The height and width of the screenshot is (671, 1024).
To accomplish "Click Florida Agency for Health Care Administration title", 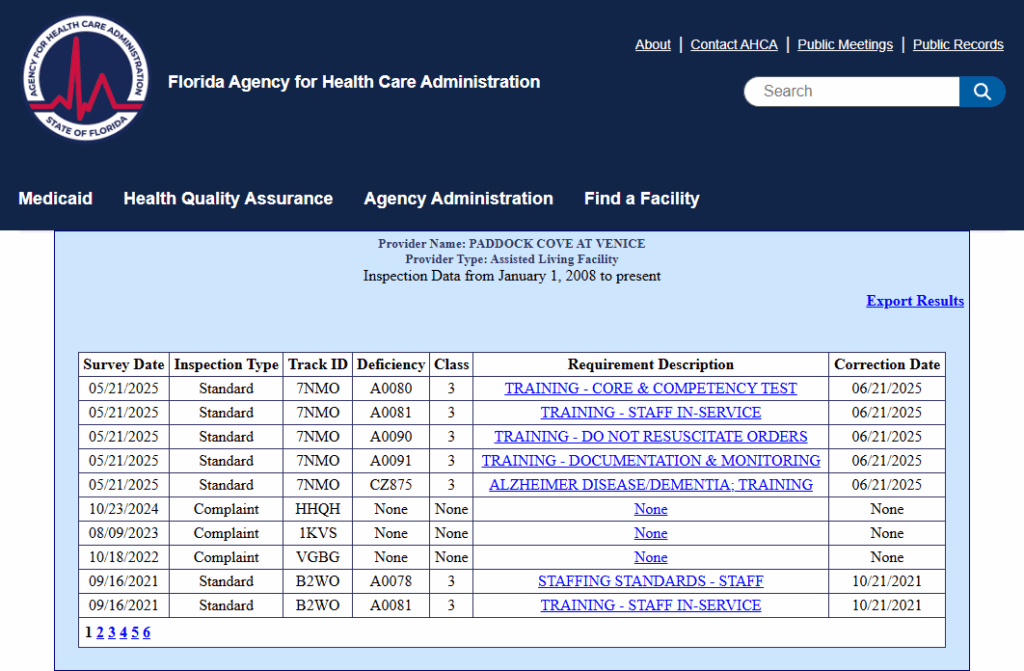I will (354, 82).
